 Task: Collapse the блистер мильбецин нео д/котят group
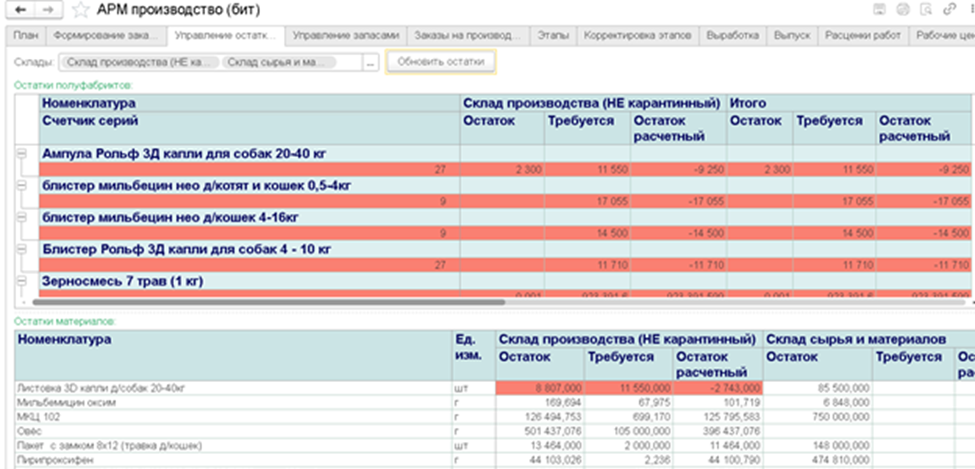(20, 185)
